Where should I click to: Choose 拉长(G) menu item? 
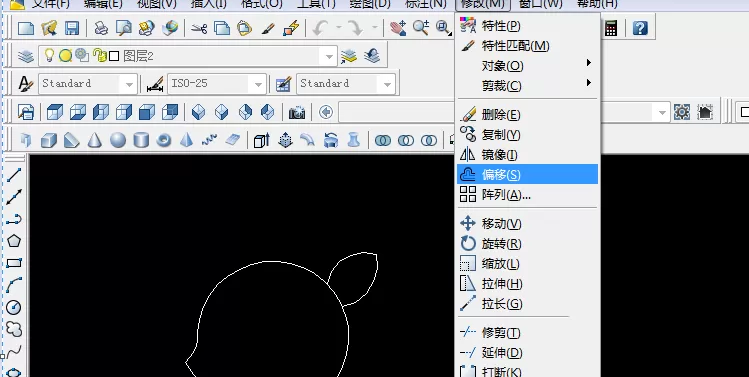527,304
